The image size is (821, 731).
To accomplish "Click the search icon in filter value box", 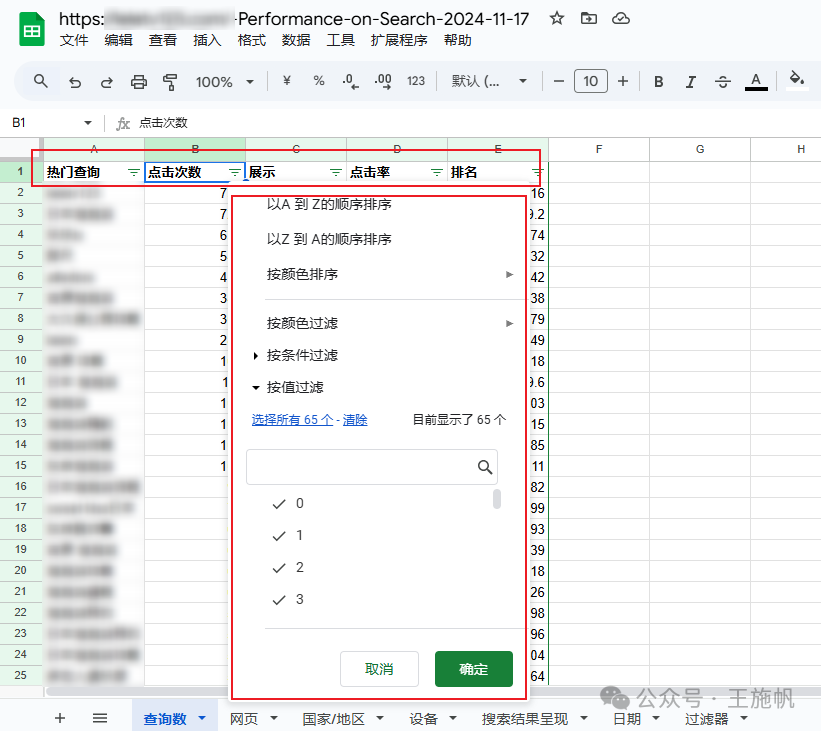I will [x=484, y=467].
